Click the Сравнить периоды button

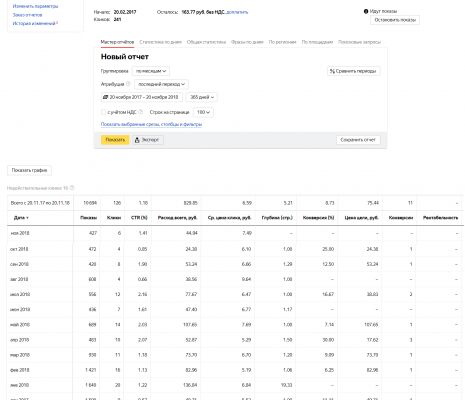coord(353,71)
